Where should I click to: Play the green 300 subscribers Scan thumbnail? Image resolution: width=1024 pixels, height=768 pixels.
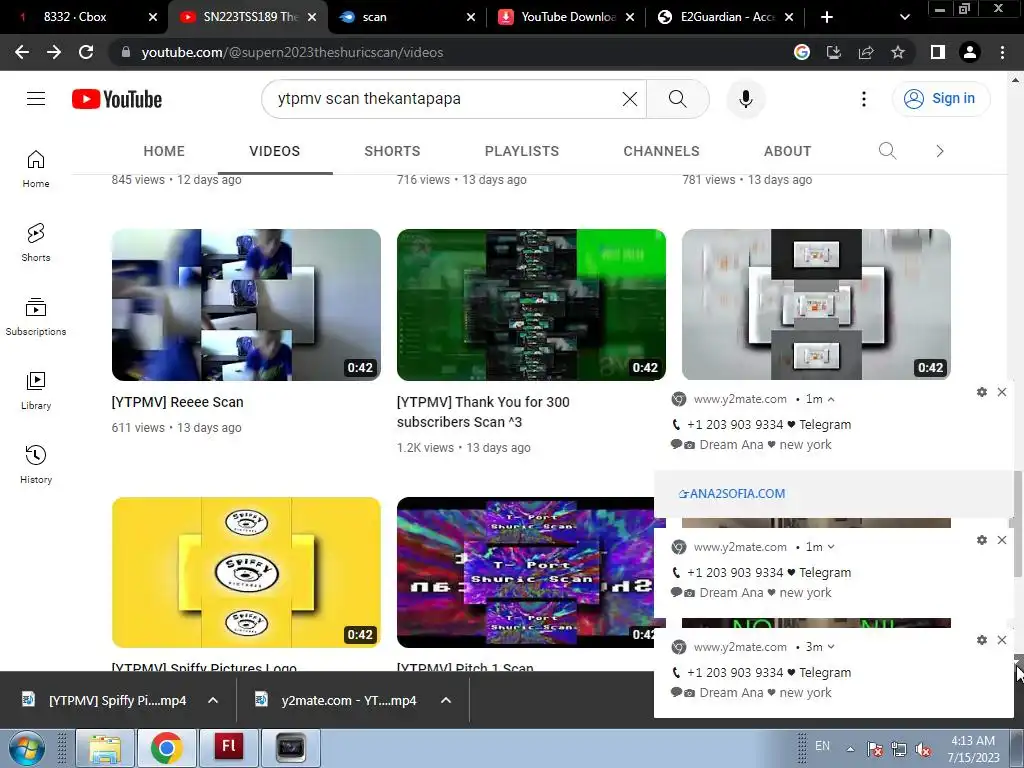[532, 305]
